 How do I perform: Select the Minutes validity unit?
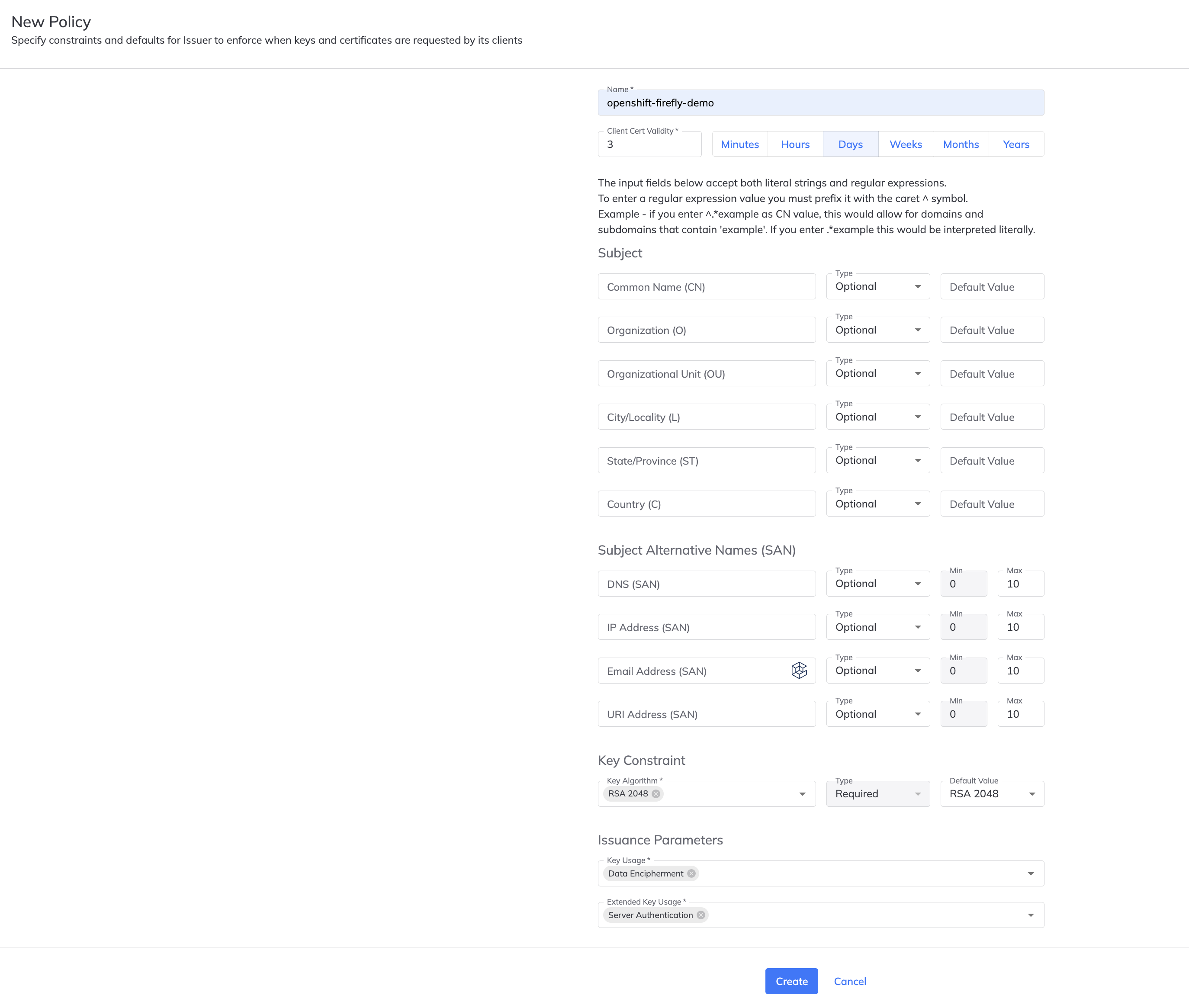[740, 144]
